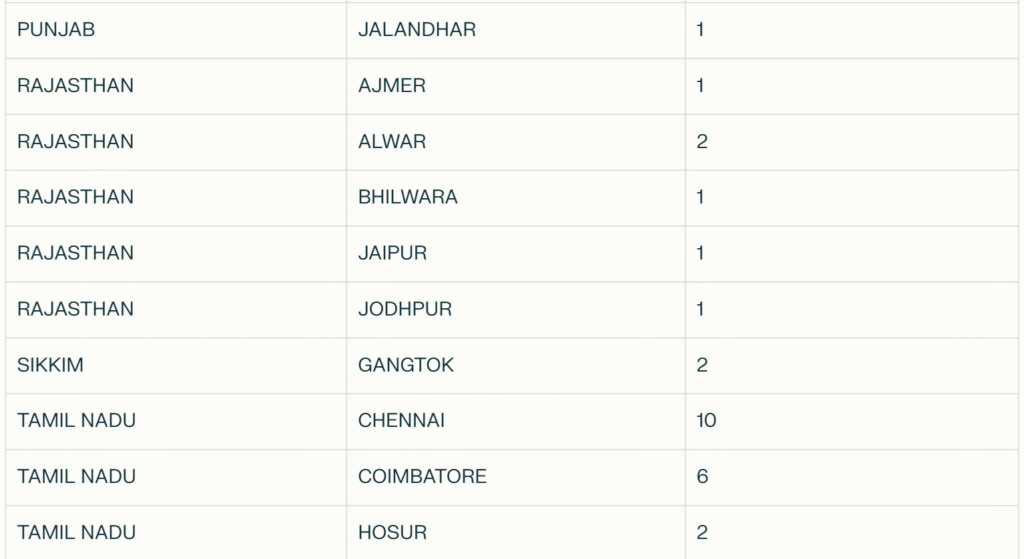Click the SIKKIM state cell

tap(176, 366)
